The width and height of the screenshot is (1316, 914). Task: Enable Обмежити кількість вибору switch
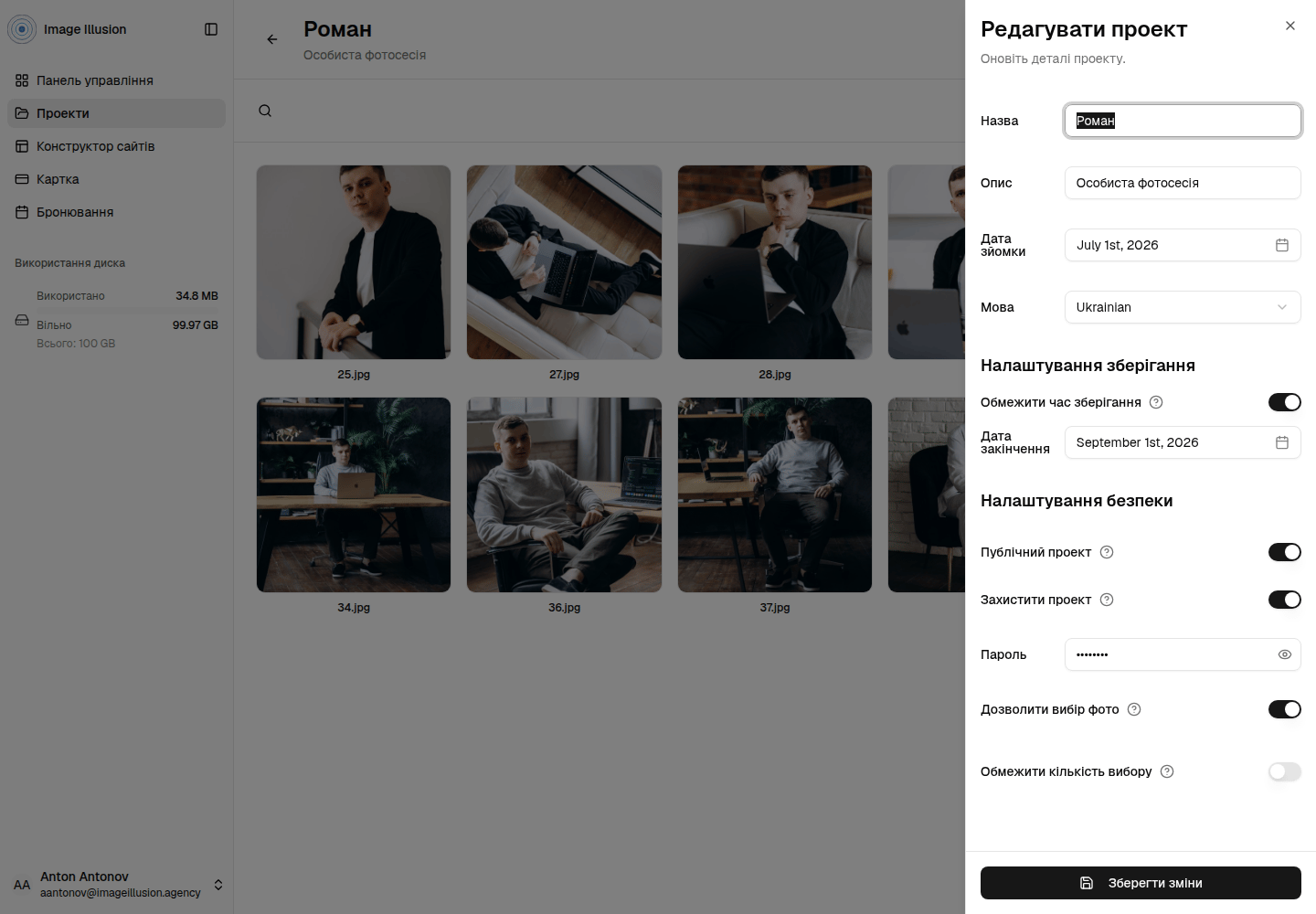(1285, 771)
